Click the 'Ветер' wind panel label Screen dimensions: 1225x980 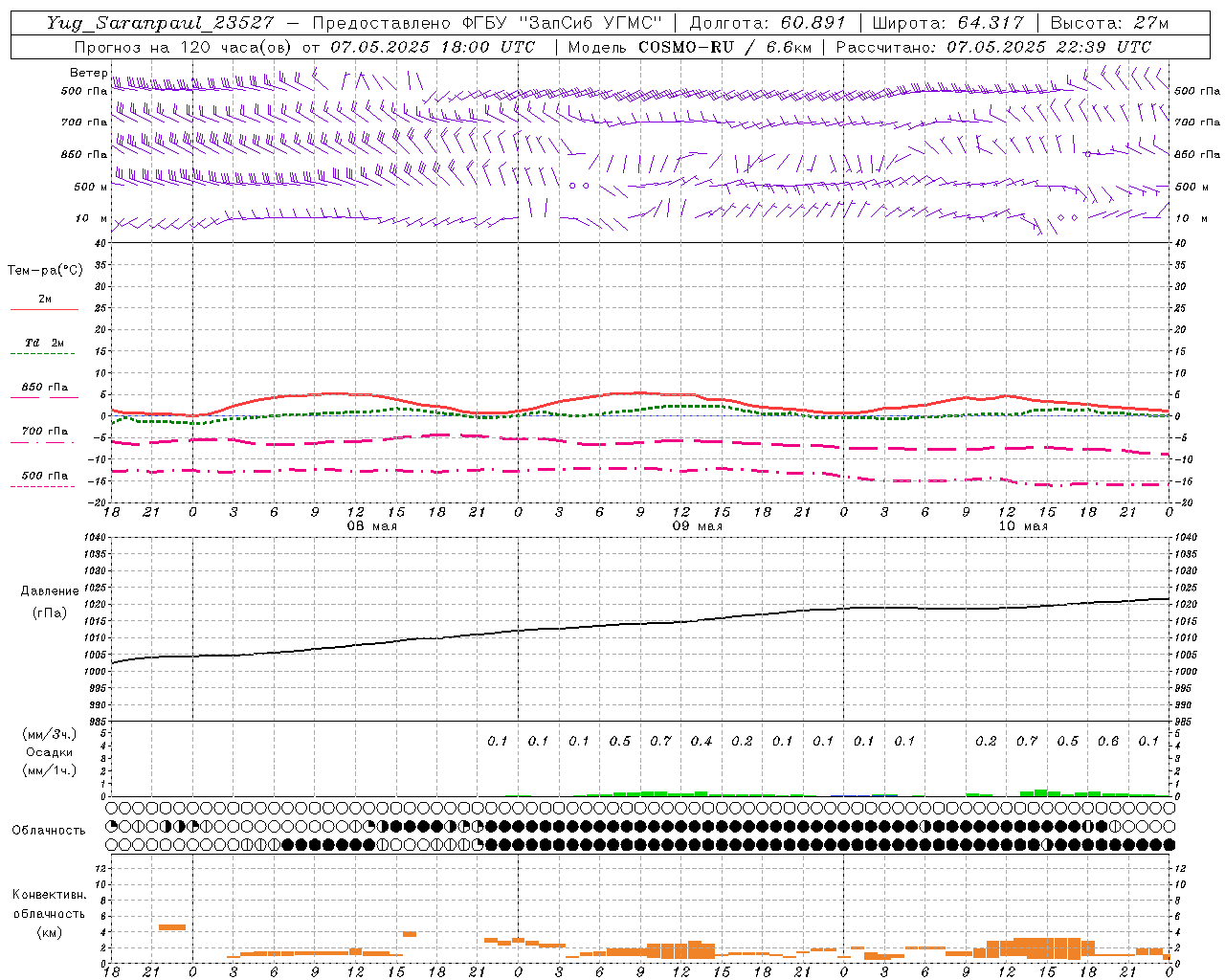click(x=88, y=73)
